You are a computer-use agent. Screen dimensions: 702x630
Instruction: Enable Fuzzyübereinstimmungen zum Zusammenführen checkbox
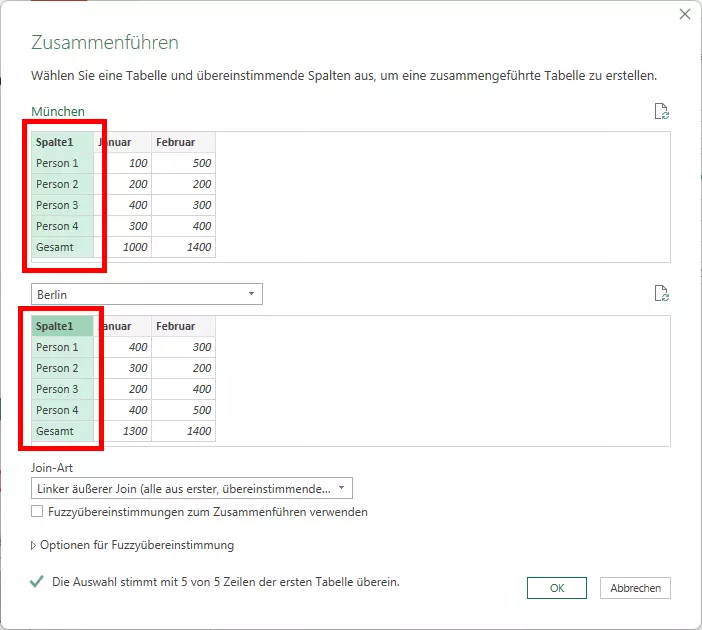tap(37, 512)
